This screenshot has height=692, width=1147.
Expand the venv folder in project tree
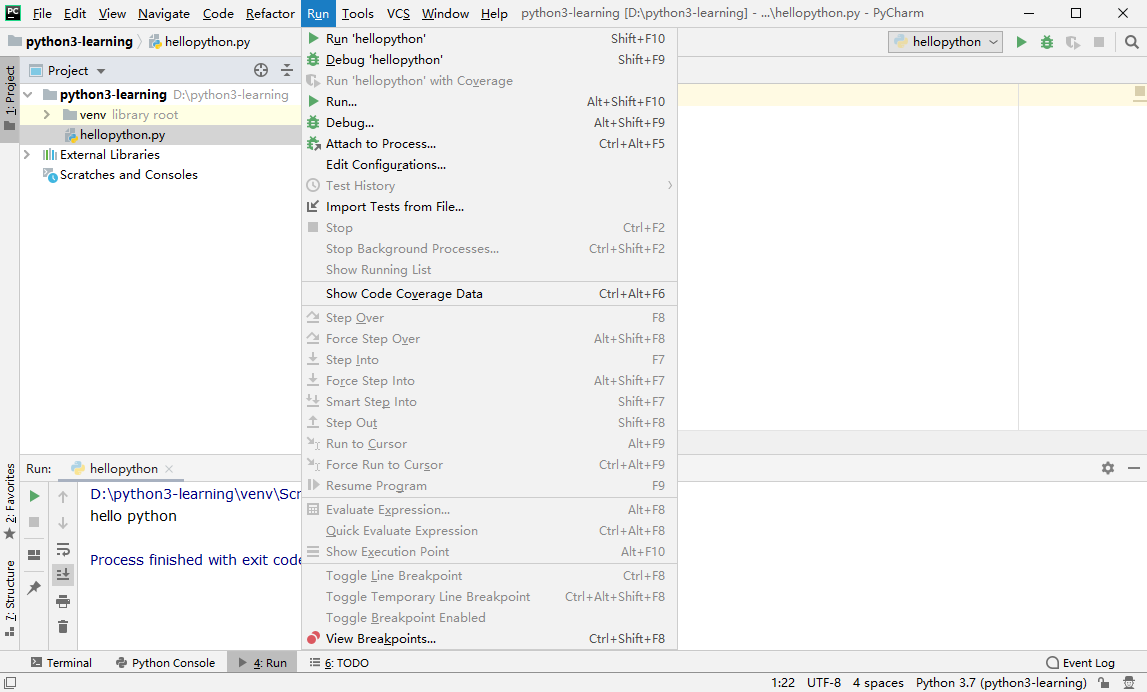point(47,115)
